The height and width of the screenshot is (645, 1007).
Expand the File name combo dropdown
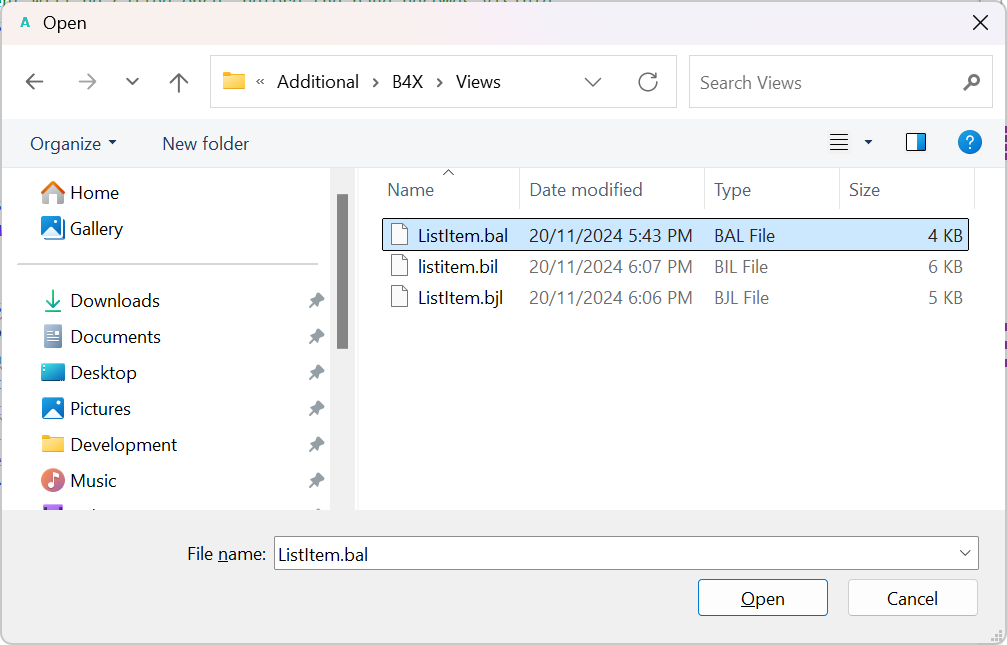965,553
